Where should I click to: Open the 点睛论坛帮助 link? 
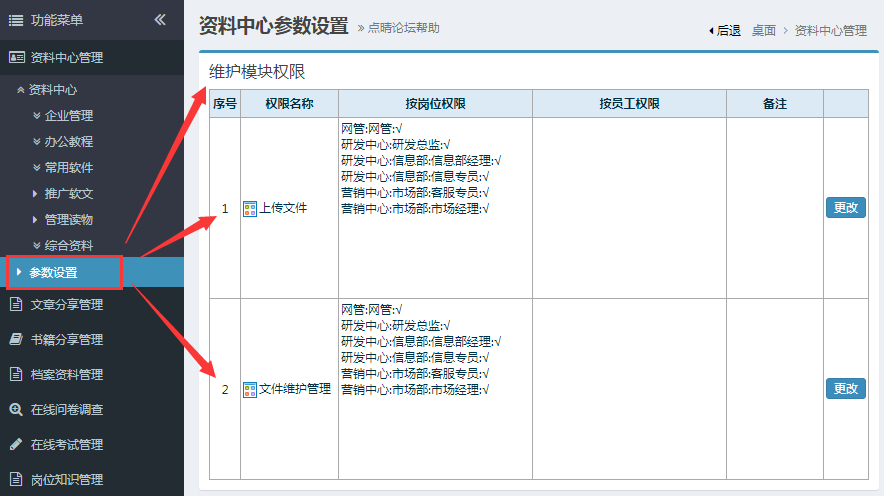[403, 28]
